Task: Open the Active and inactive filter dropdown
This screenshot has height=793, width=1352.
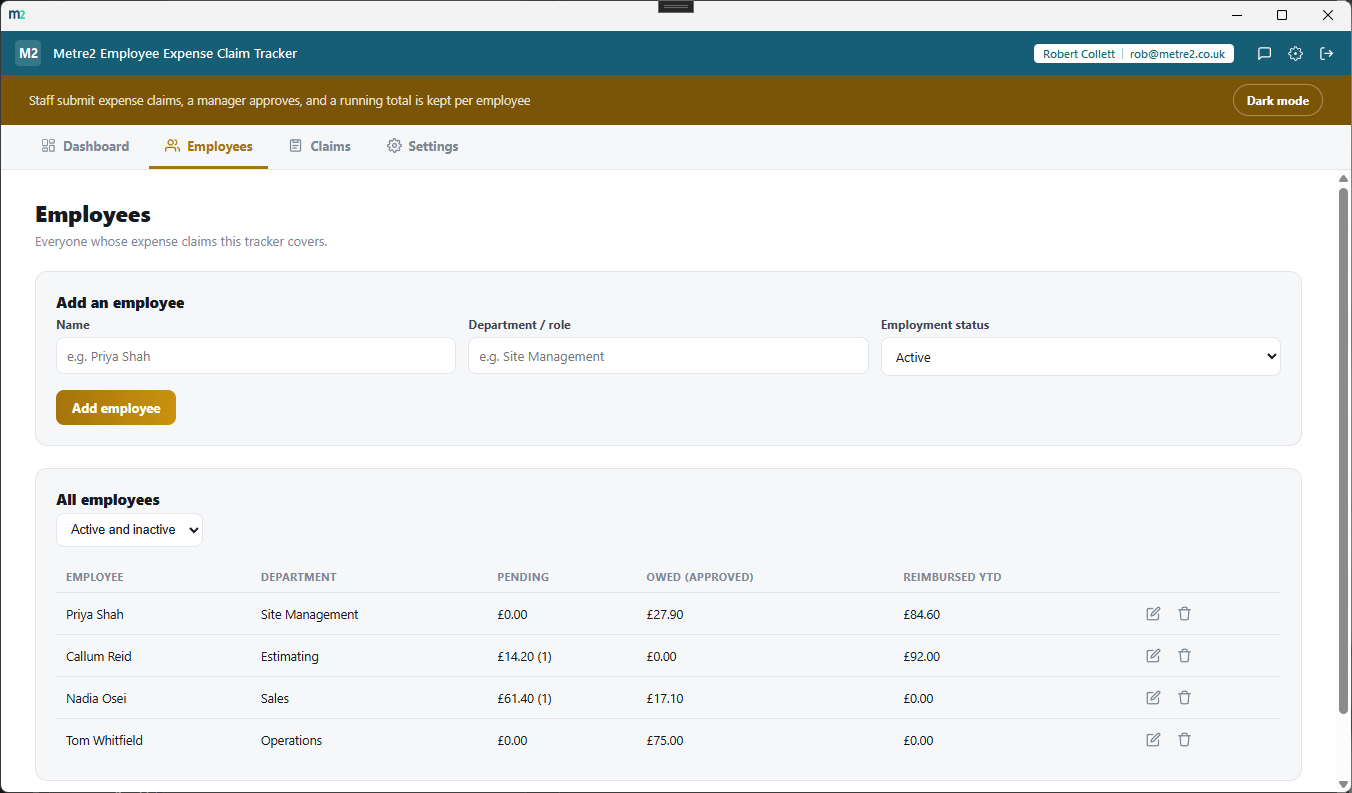Action: click(x=129, y=530)
